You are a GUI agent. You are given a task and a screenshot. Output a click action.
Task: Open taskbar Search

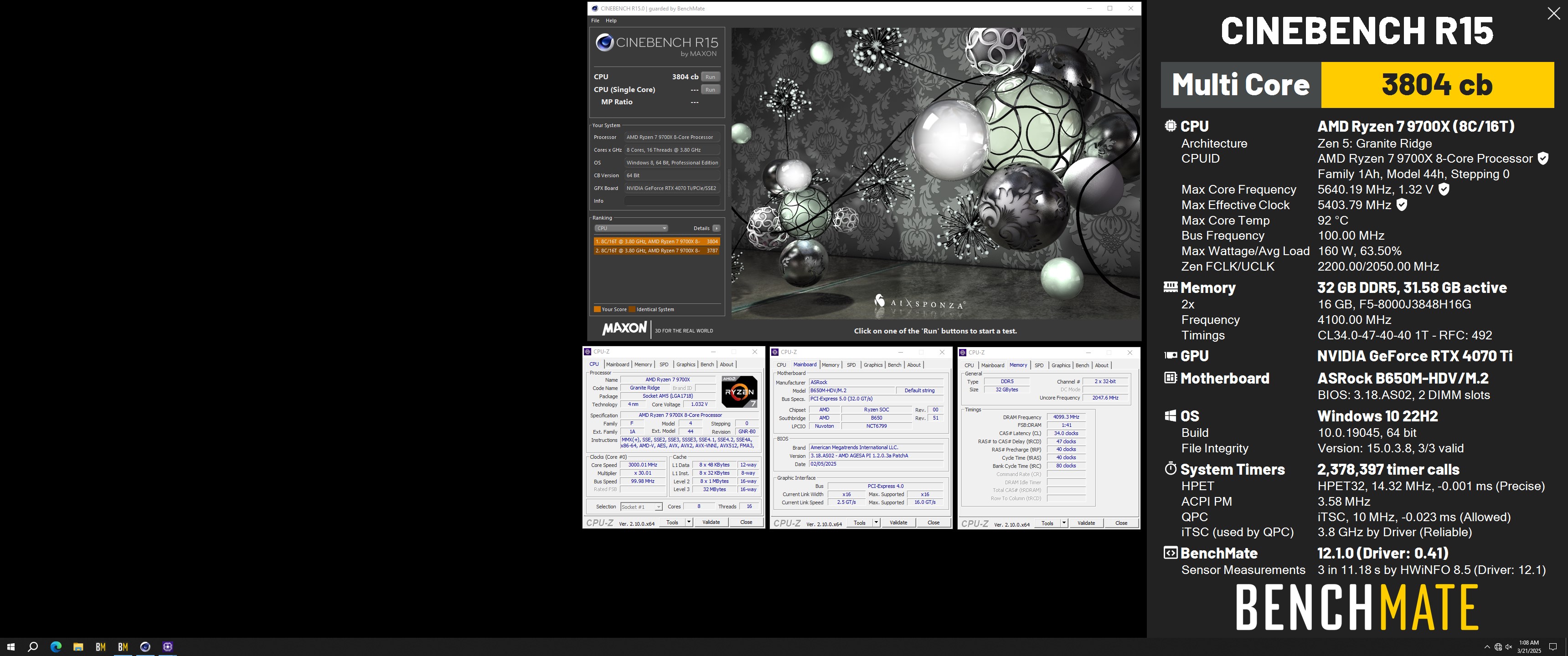click(x=33, y=647)
